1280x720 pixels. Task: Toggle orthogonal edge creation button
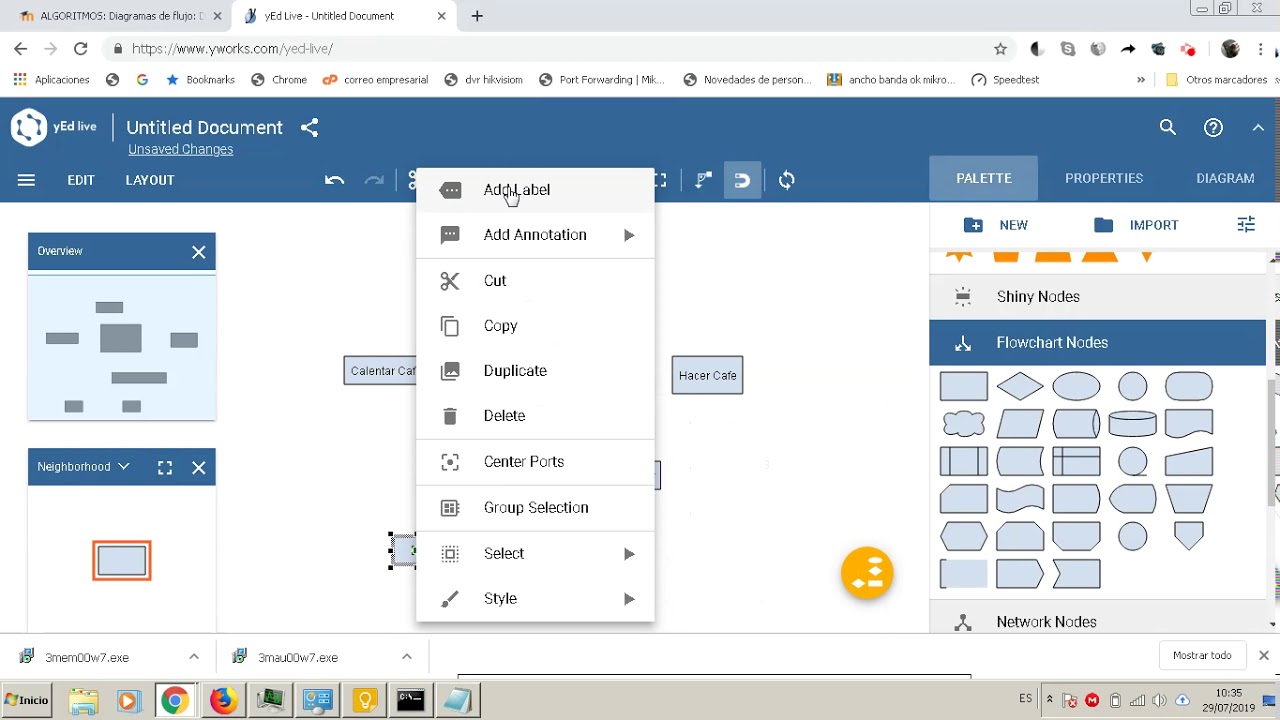click(x=704, y=180)
